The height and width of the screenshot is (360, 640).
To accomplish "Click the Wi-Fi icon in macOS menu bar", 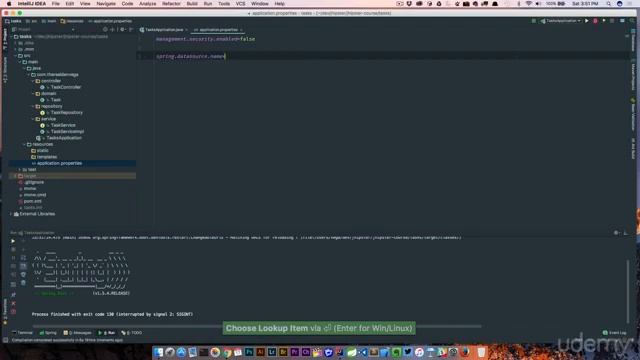I will click(529, 4).
